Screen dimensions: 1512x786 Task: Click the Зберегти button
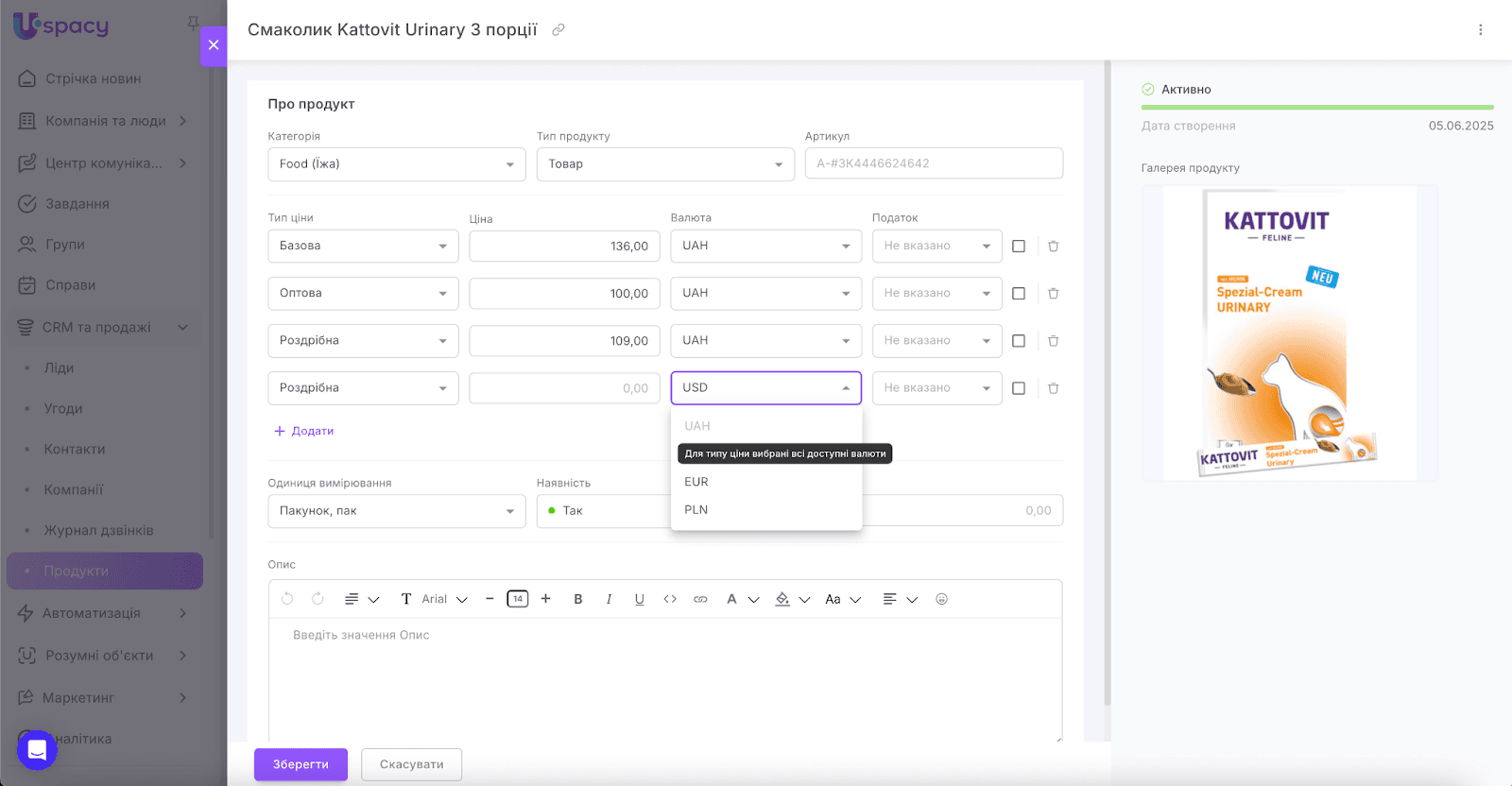click(x=301, y=764)
